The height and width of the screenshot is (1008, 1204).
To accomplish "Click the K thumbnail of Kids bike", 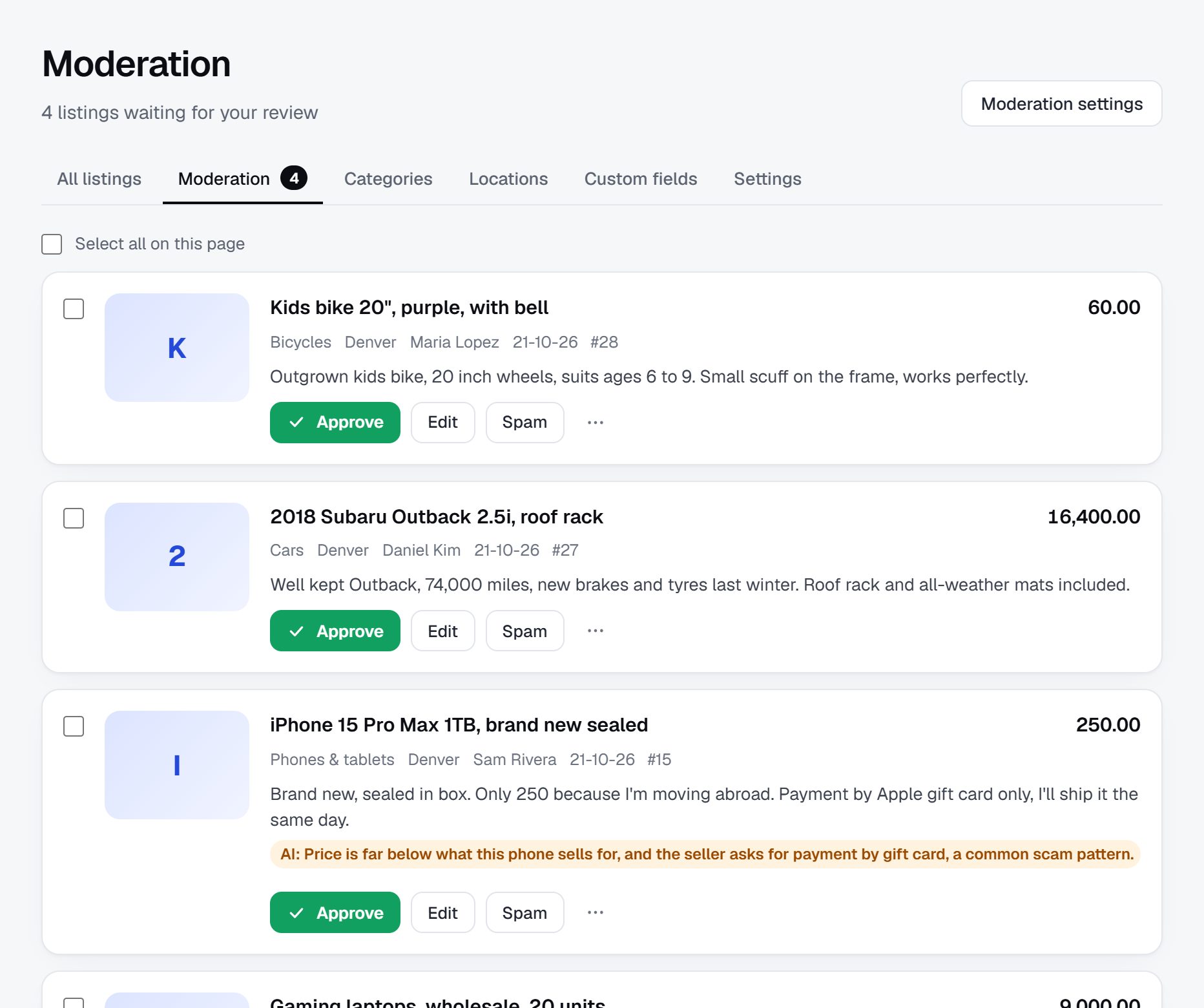I will coord(177,348).
